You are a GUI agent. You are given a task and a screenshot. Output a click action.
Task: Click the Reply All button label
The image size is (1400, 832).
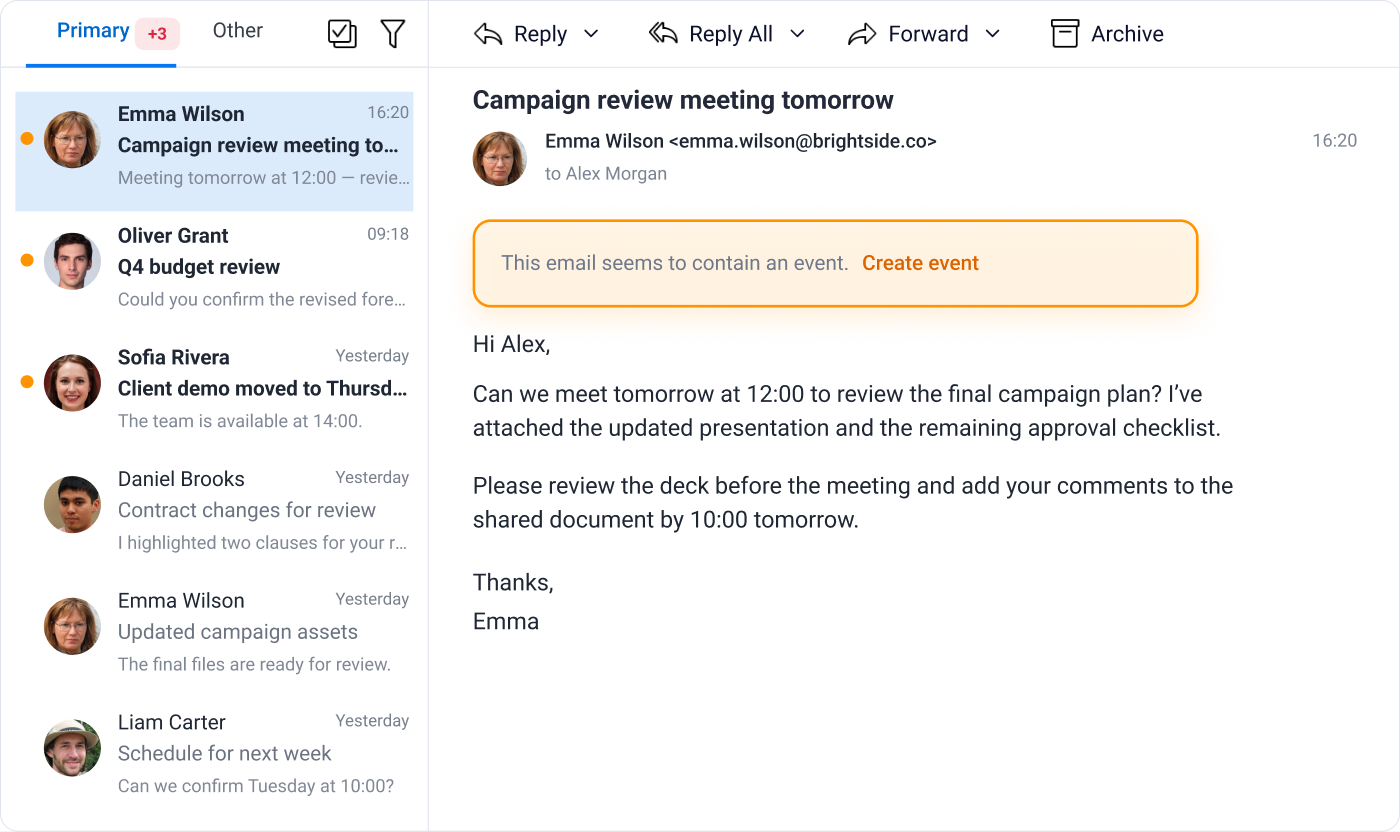point(731,34)
